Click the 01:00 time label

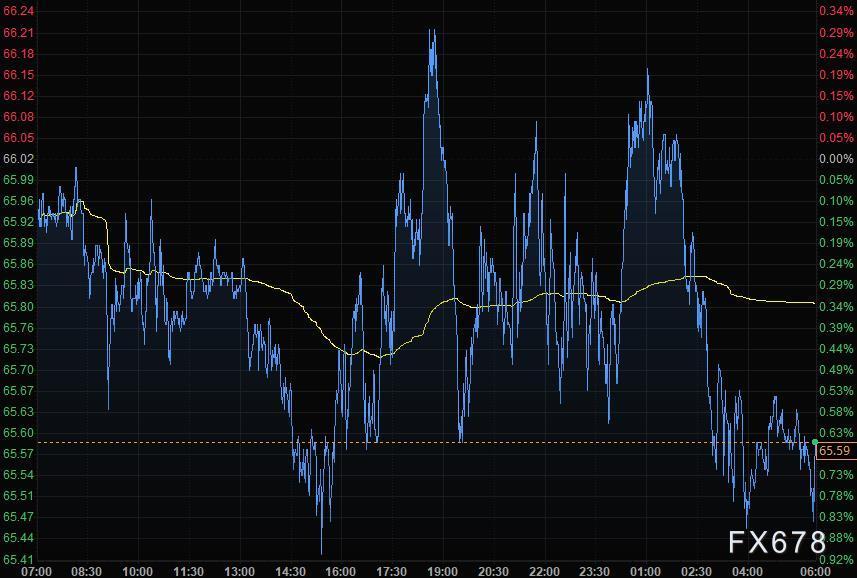pos(645,571)
